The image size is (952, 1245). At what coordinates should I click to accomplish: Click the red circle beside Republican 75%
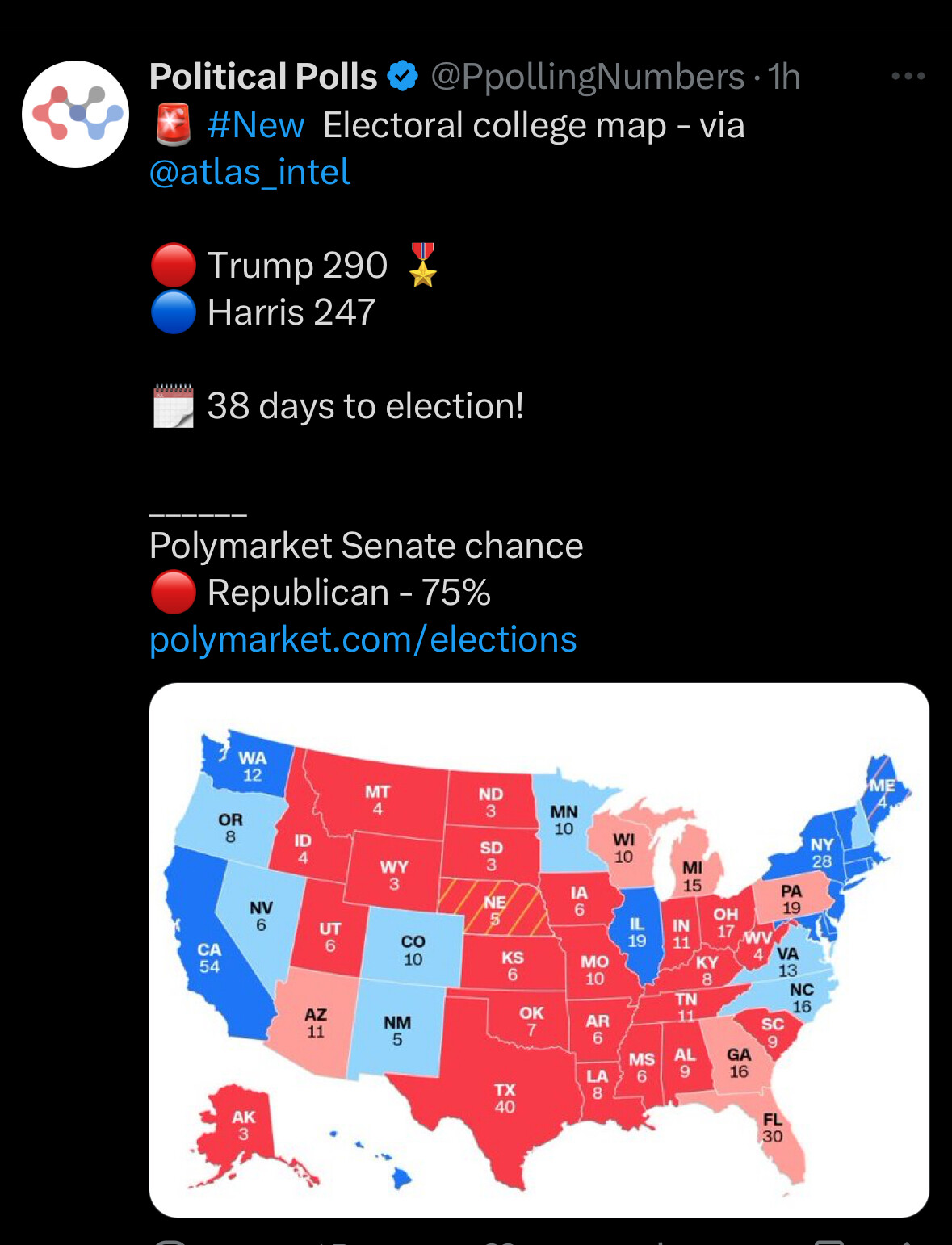tap(173, 592)
